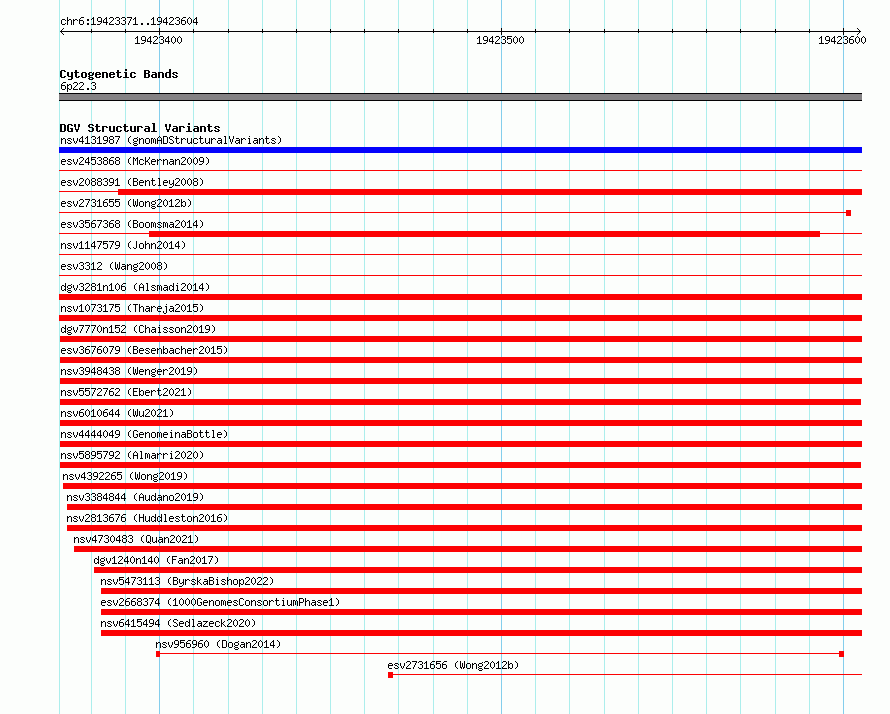The width and height of the screenshot is (890, 714).
Task: Open variant dgv1240n140 (Fan2017)
Action: pos(156,560)
